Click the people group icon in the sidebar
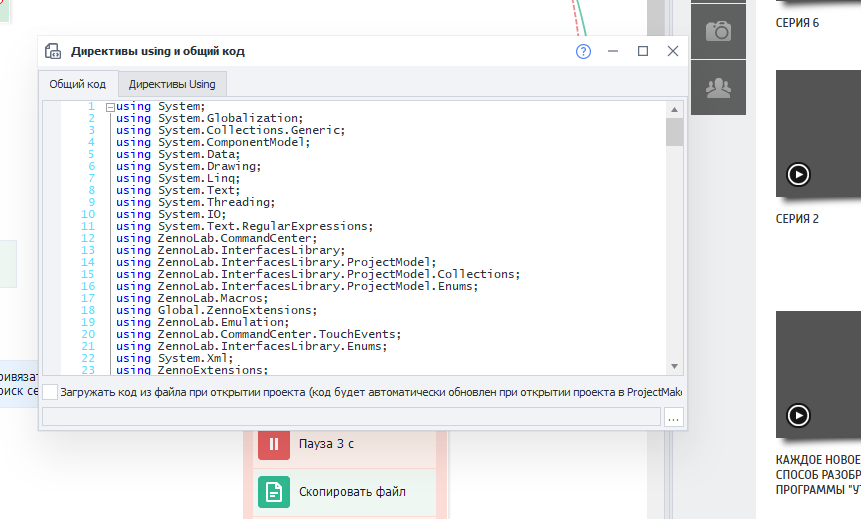Screen dimensions: 861x519 click(718, 87)
